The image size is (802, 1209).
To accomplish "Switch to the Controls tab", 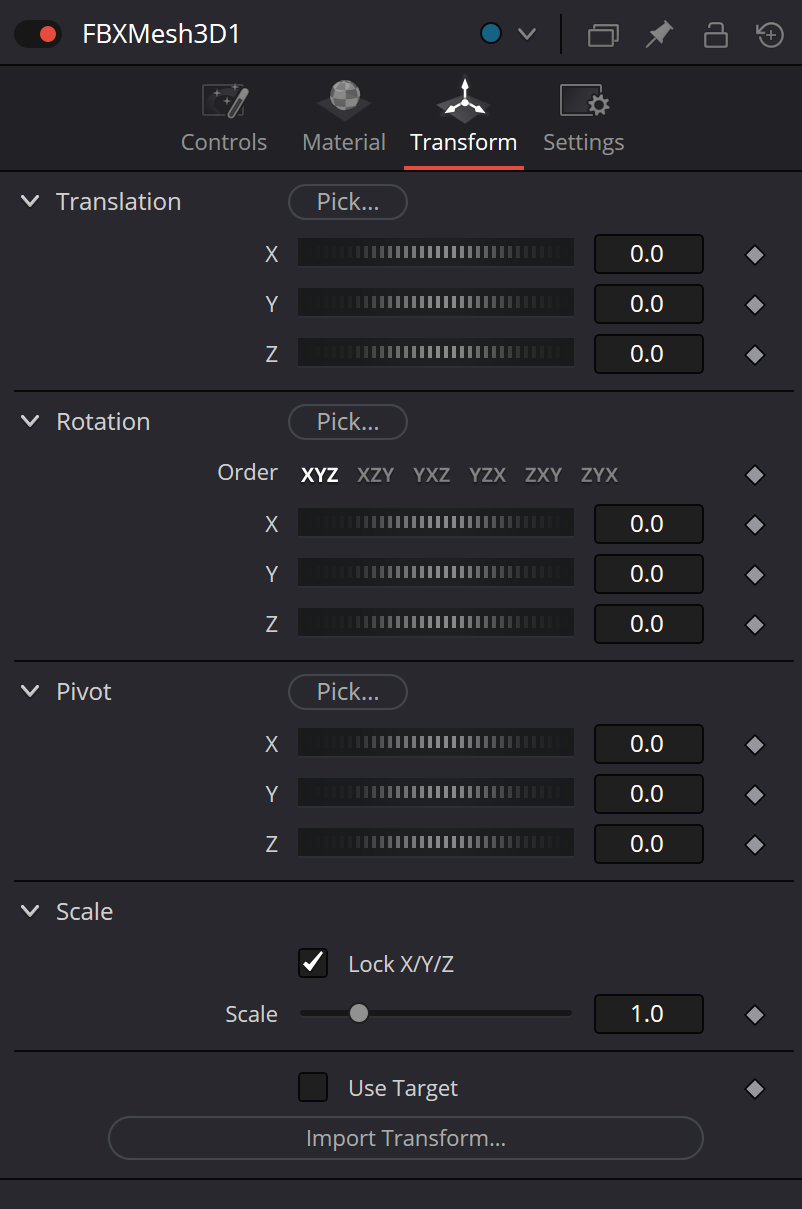I will 224,119.
